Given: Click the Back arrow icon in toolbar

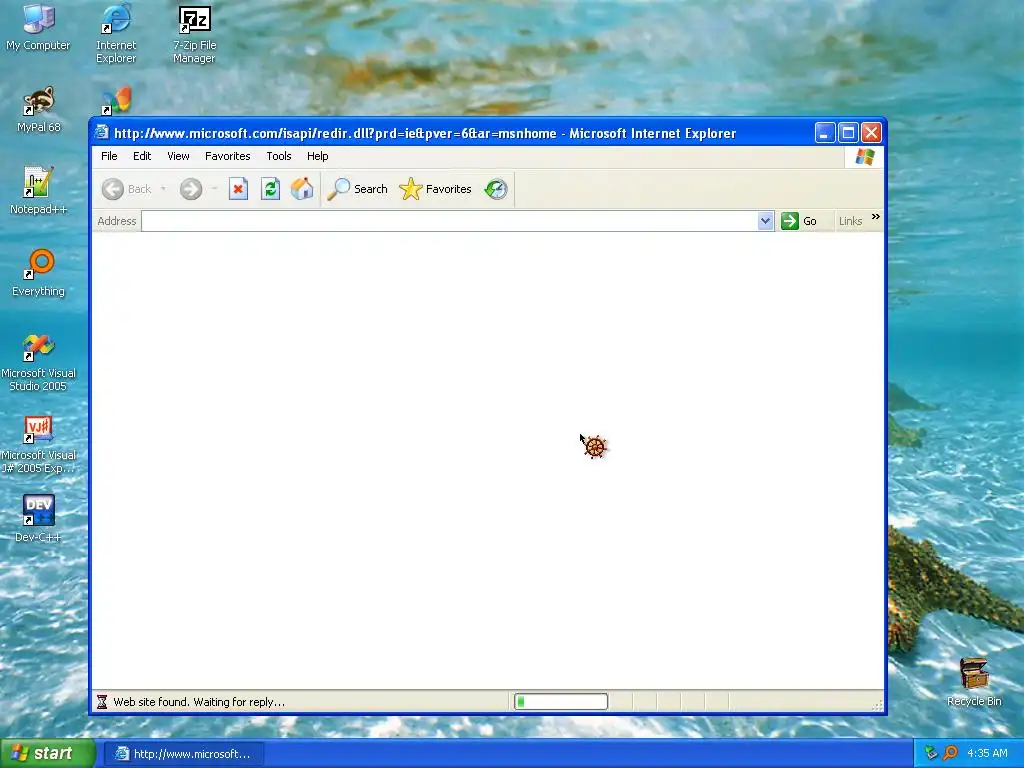Looking at the screenshot, I should (x=113, y=189).
